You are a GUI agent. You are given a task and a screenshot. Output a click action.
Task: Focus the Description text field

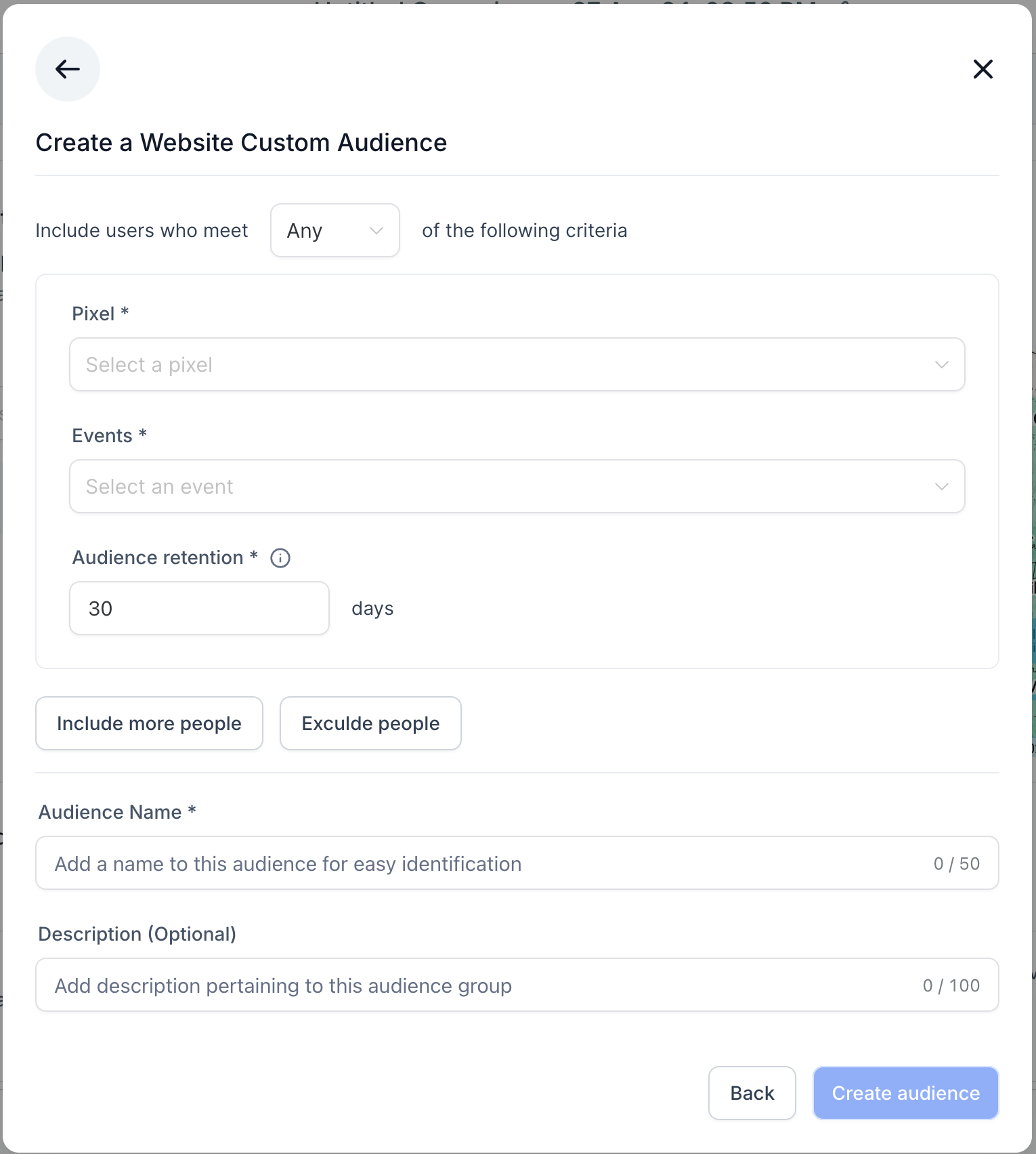(x=474, y=985)
